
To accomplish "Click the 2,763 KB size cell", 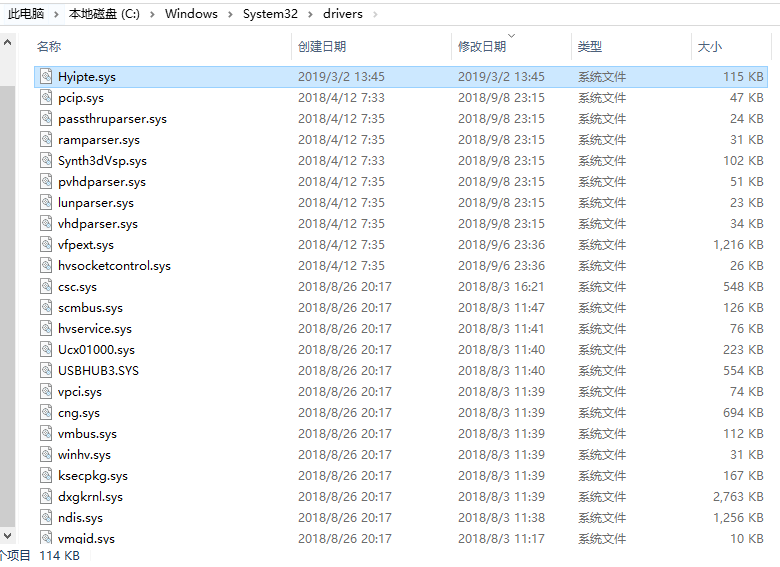I will pos(738,496).
